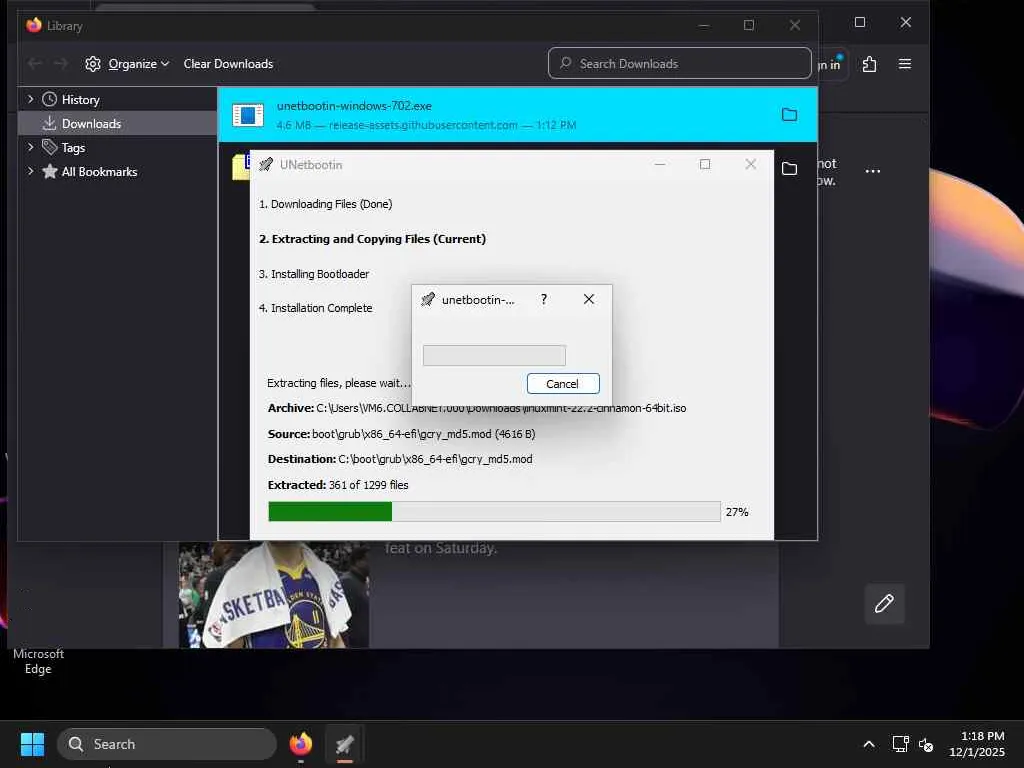Expand the Organize dropdown arrow

(x=165, y=64)
